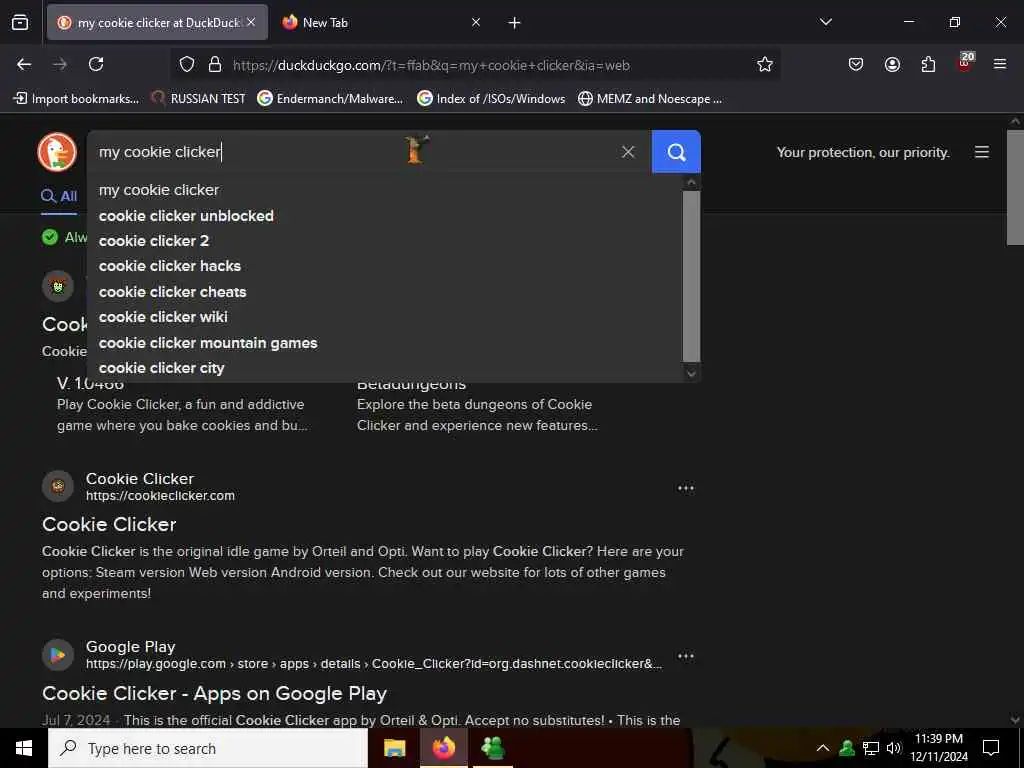
Task: Open notification center icon
Action: pyautogui.click(x=991, y=748)
